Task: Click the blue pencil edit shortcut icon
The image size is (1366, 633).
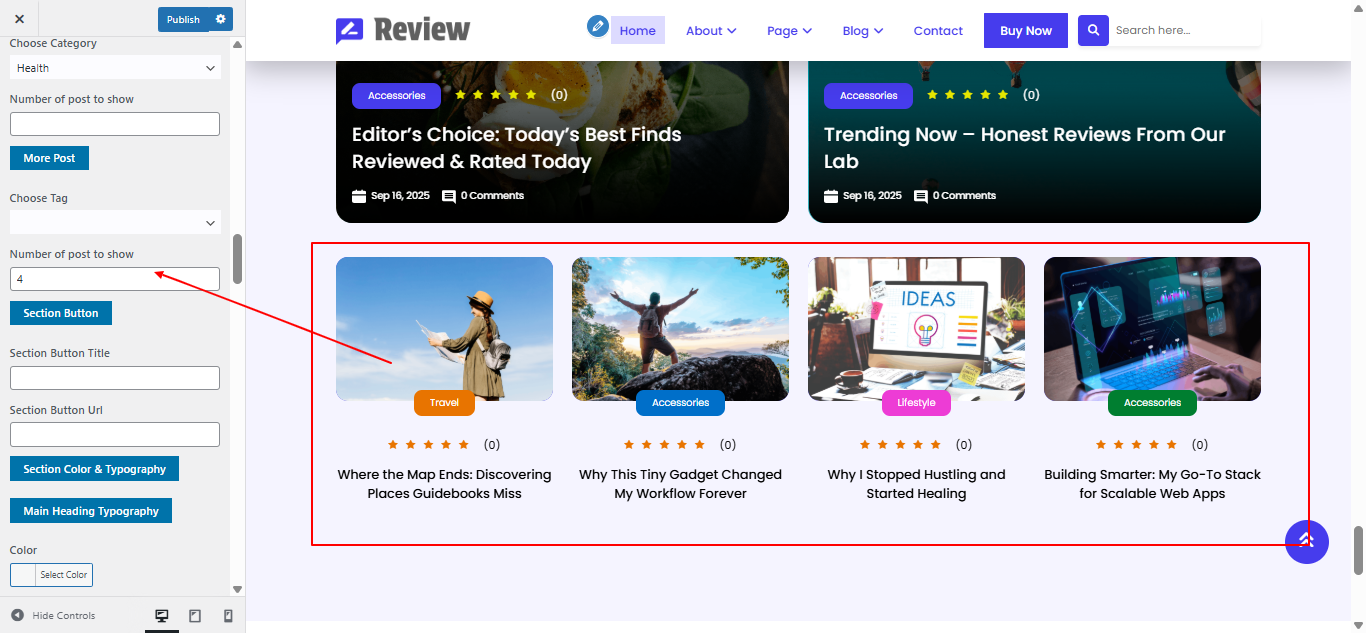Action: (598, 26)
